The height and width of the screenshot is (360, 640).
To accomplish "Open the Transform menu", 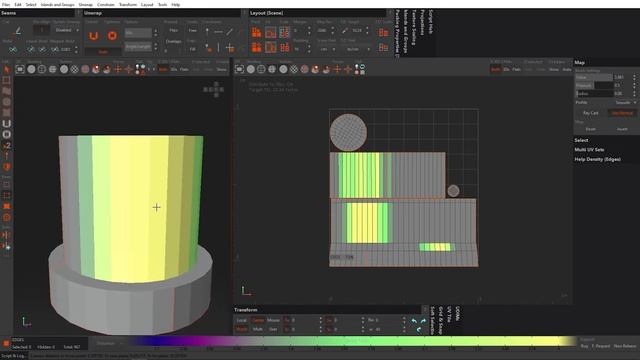I will click(x=128, y=4).
